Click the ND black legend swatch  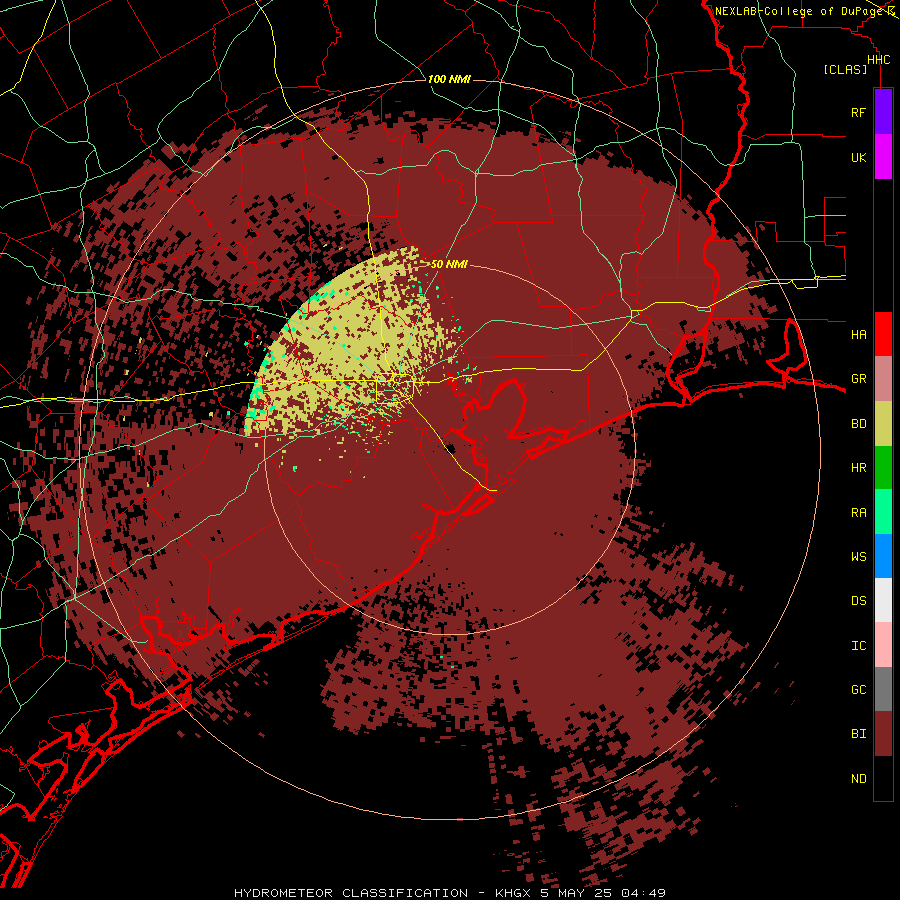point(883,778)
